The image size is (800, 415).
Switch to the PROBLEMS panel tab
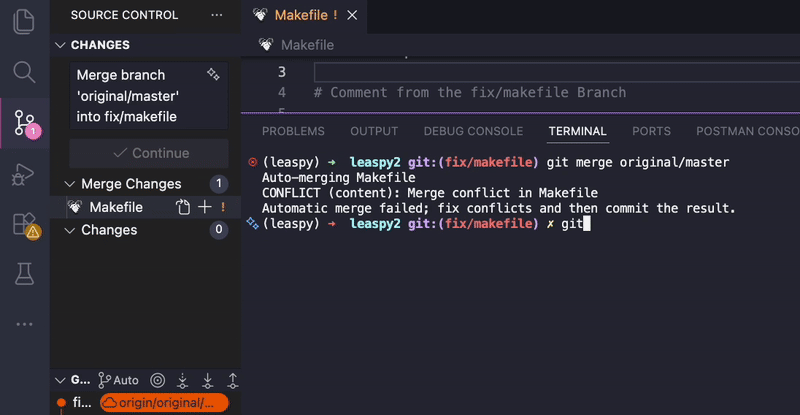pos(292,131)
